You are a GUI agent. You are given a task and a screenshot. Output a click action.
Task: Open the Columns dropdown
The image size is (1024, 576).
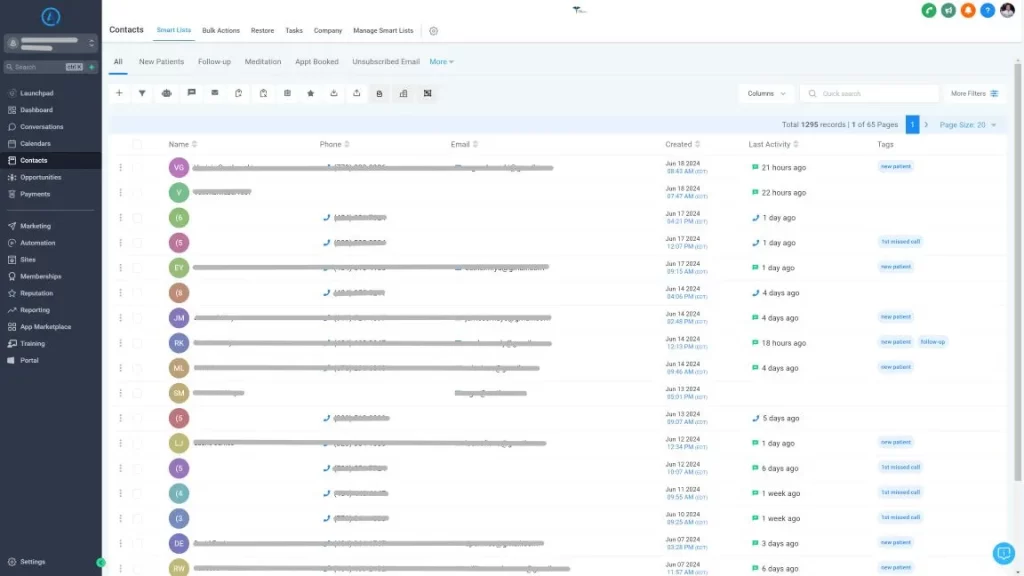point(766,93)
